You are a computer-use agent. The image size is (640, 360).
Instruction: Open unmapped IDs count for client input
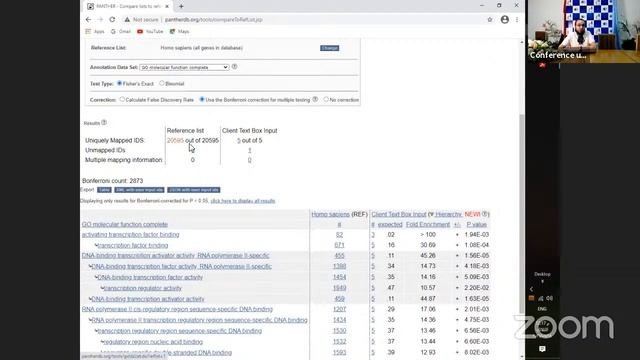coord(249,150)
